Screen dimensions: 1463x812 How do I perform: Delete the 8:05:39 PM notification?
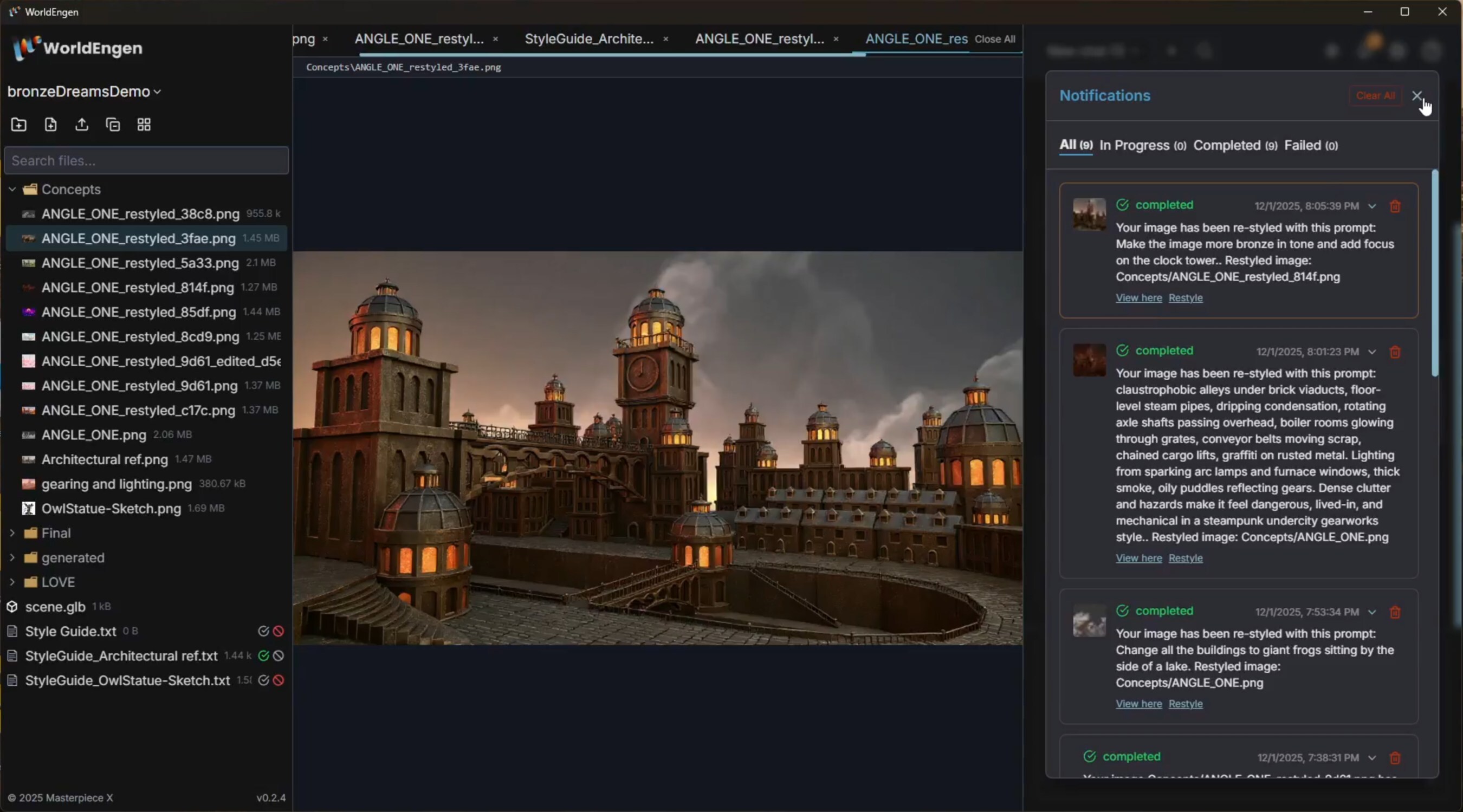1395,206
